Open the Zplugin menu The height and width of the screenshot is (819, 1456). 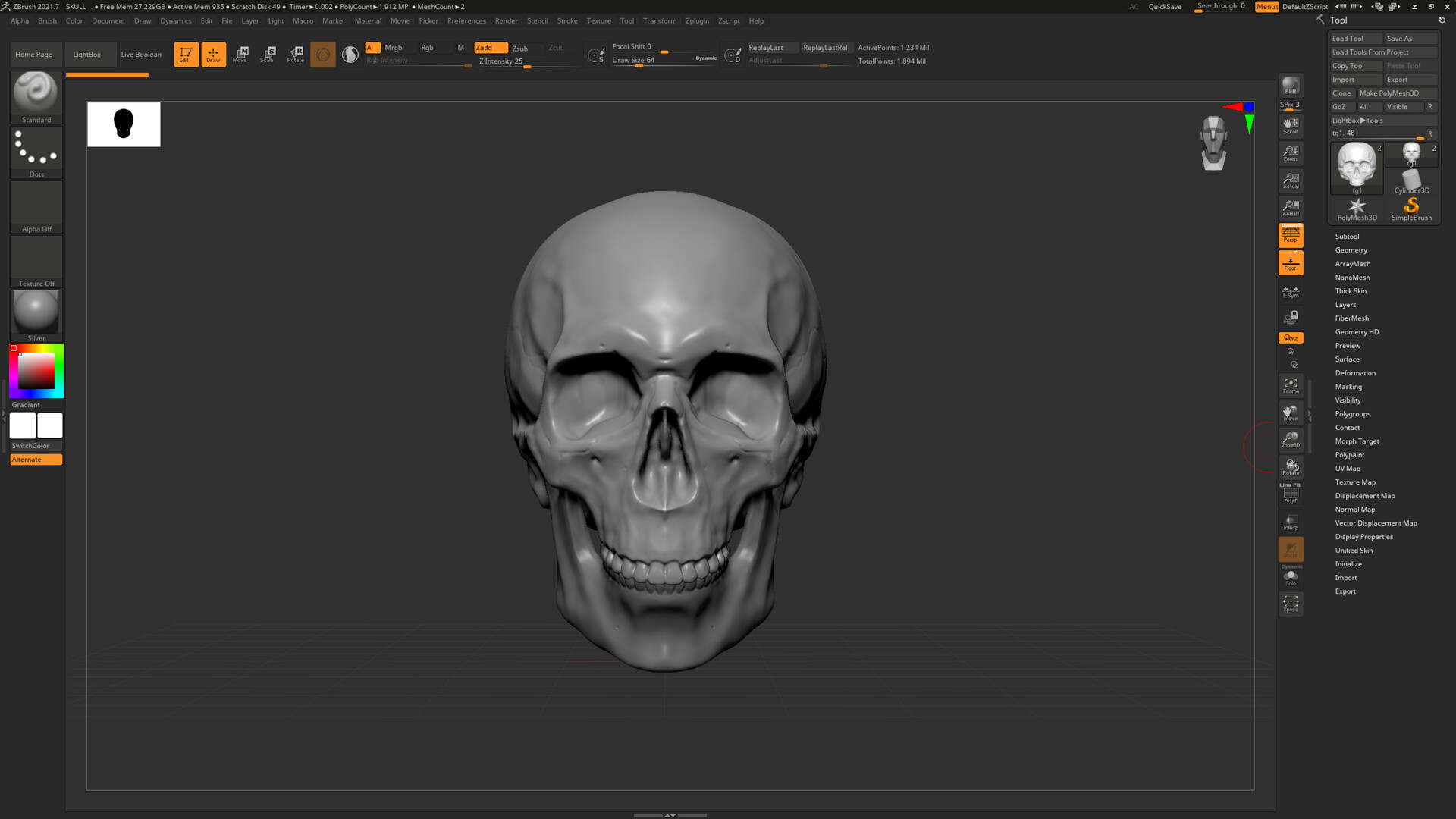coord(697,20)
